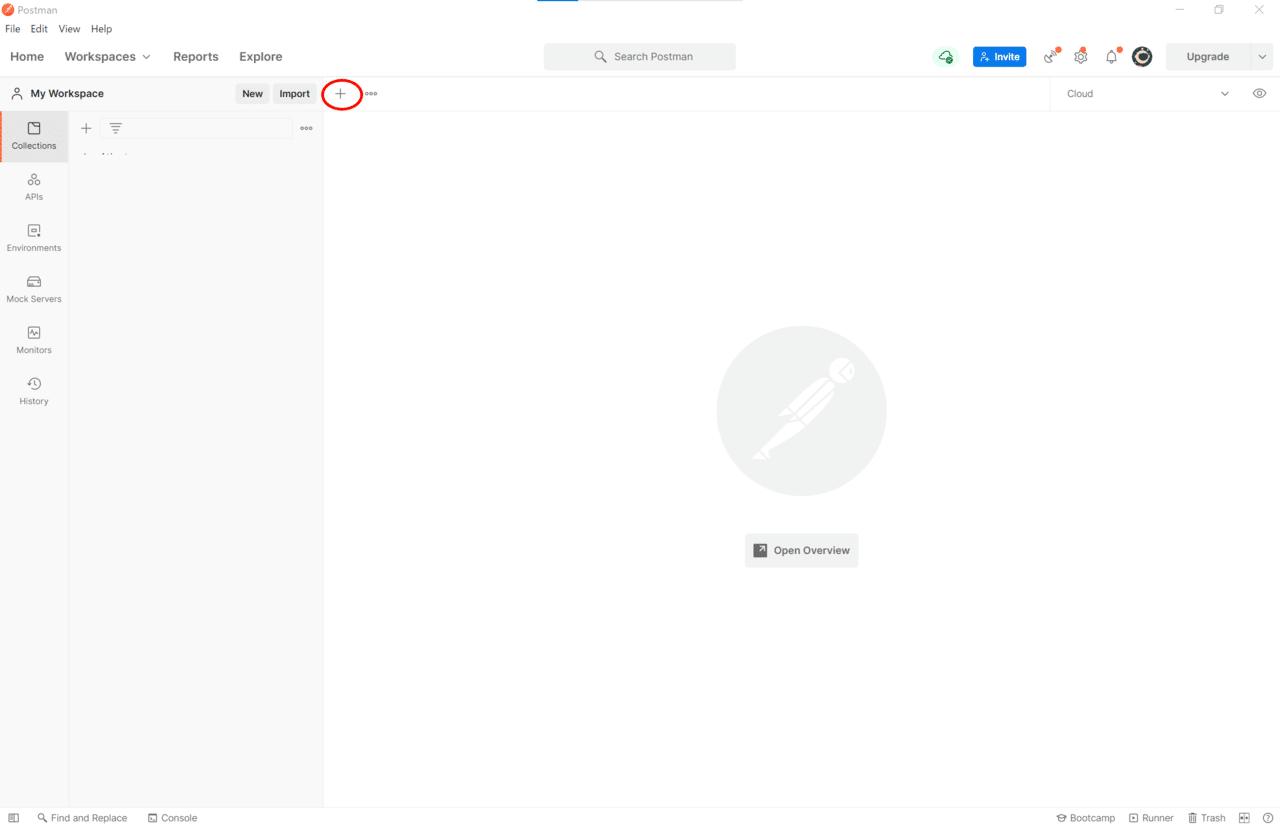Open the Mock Servers sidebar section
The image size is (1280, 827).
click(x=34, y=289)
